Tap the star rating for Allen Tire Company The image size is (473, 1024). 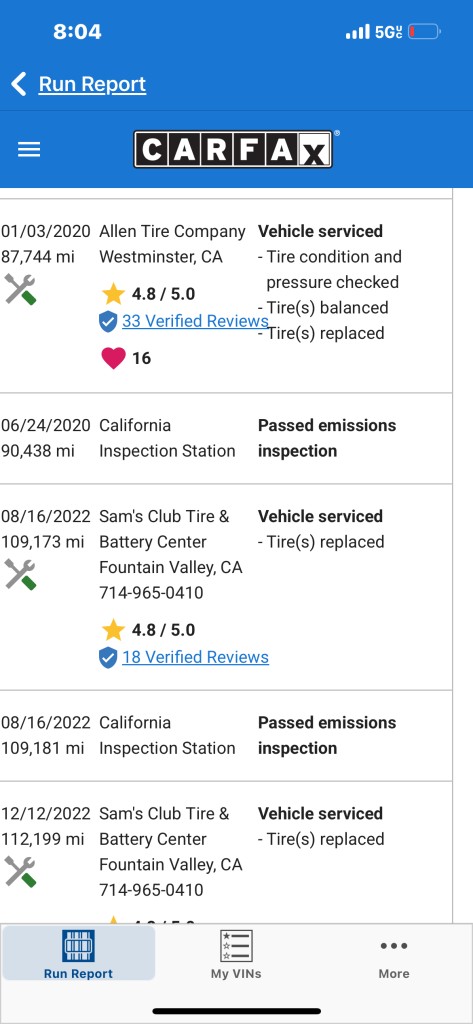[x=148, y=294]
